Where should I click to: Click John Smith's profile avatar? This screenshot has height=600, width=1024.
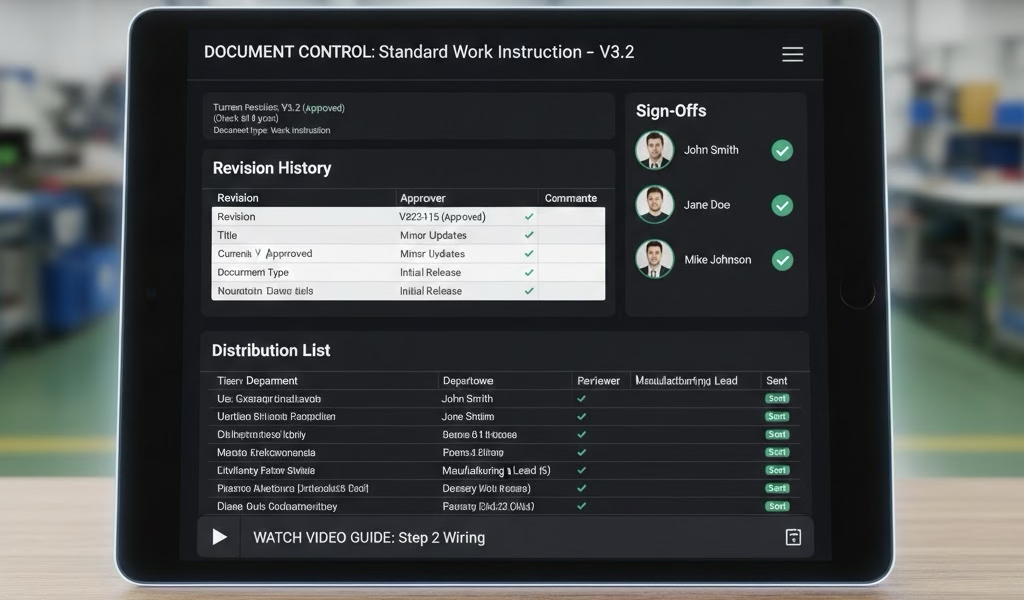pos(654,150)
